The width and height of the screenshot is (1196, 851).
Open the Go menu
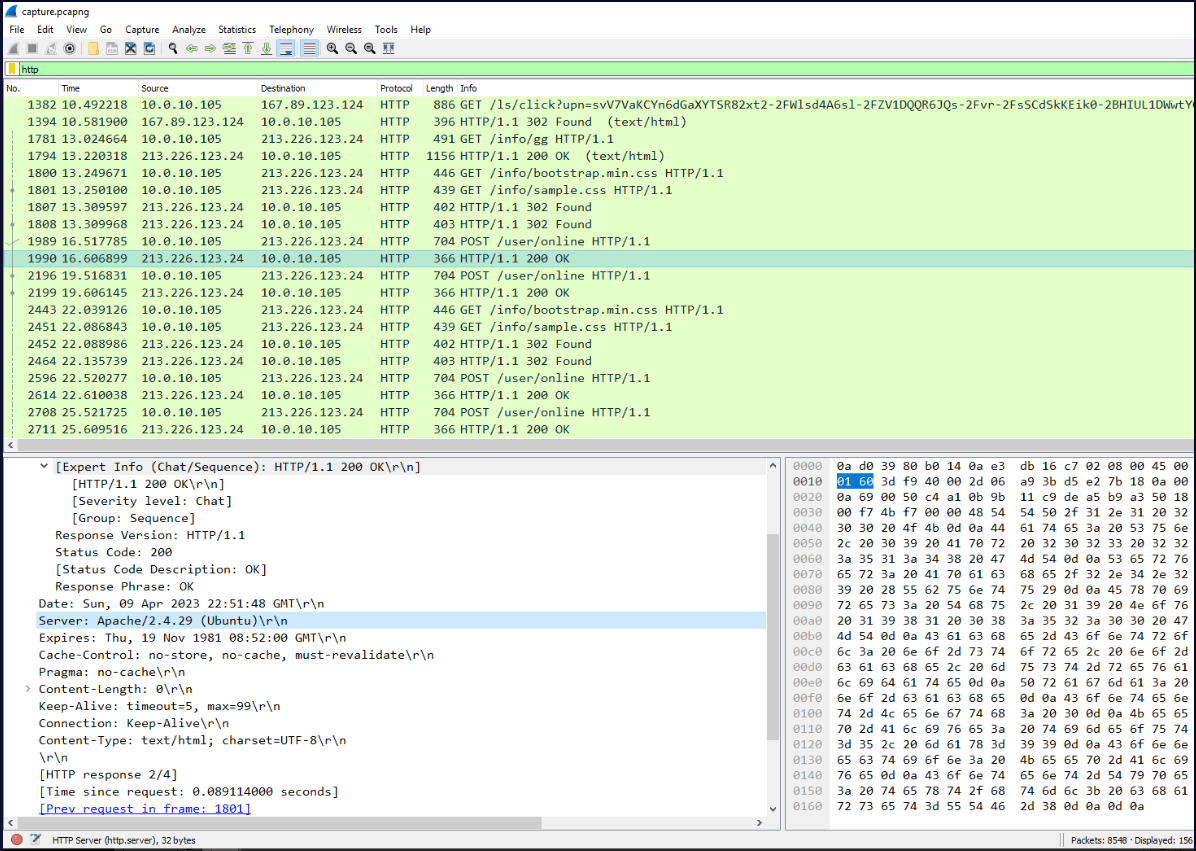106,30
